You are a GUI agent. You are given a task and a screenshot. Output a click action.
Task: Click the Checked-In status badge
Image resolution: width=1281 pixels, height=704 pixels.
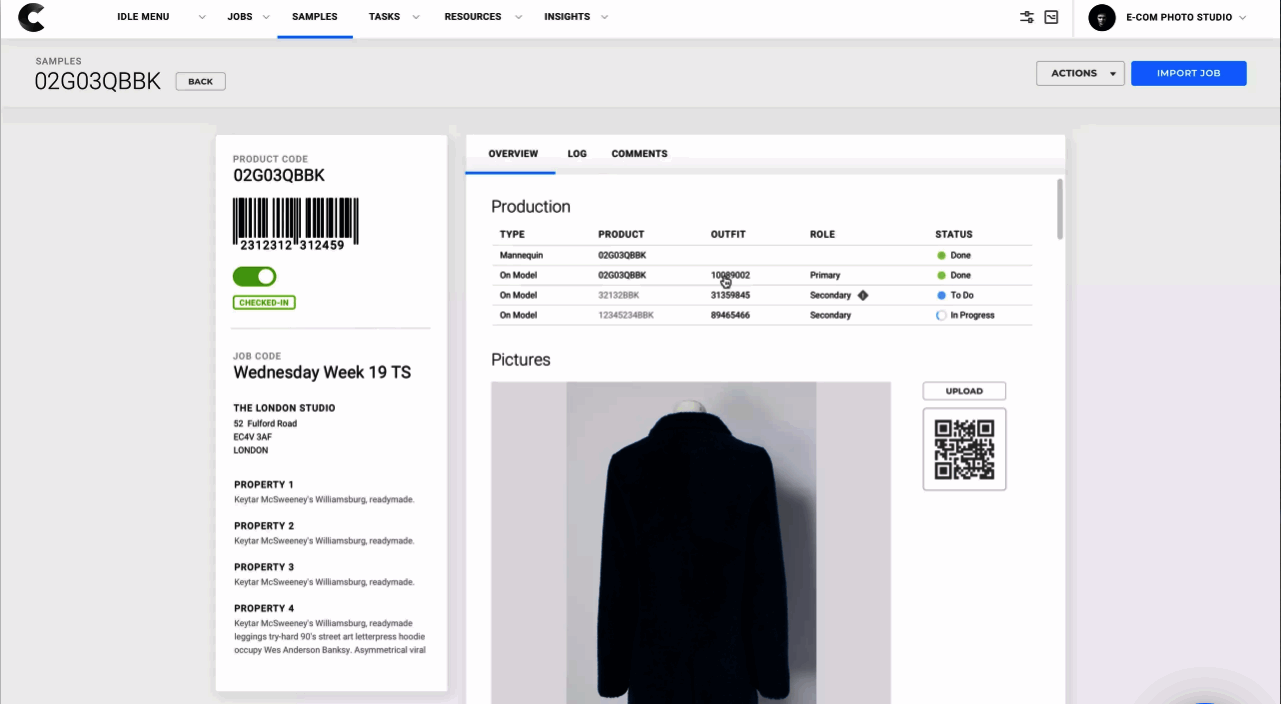(x=264, y=303)
